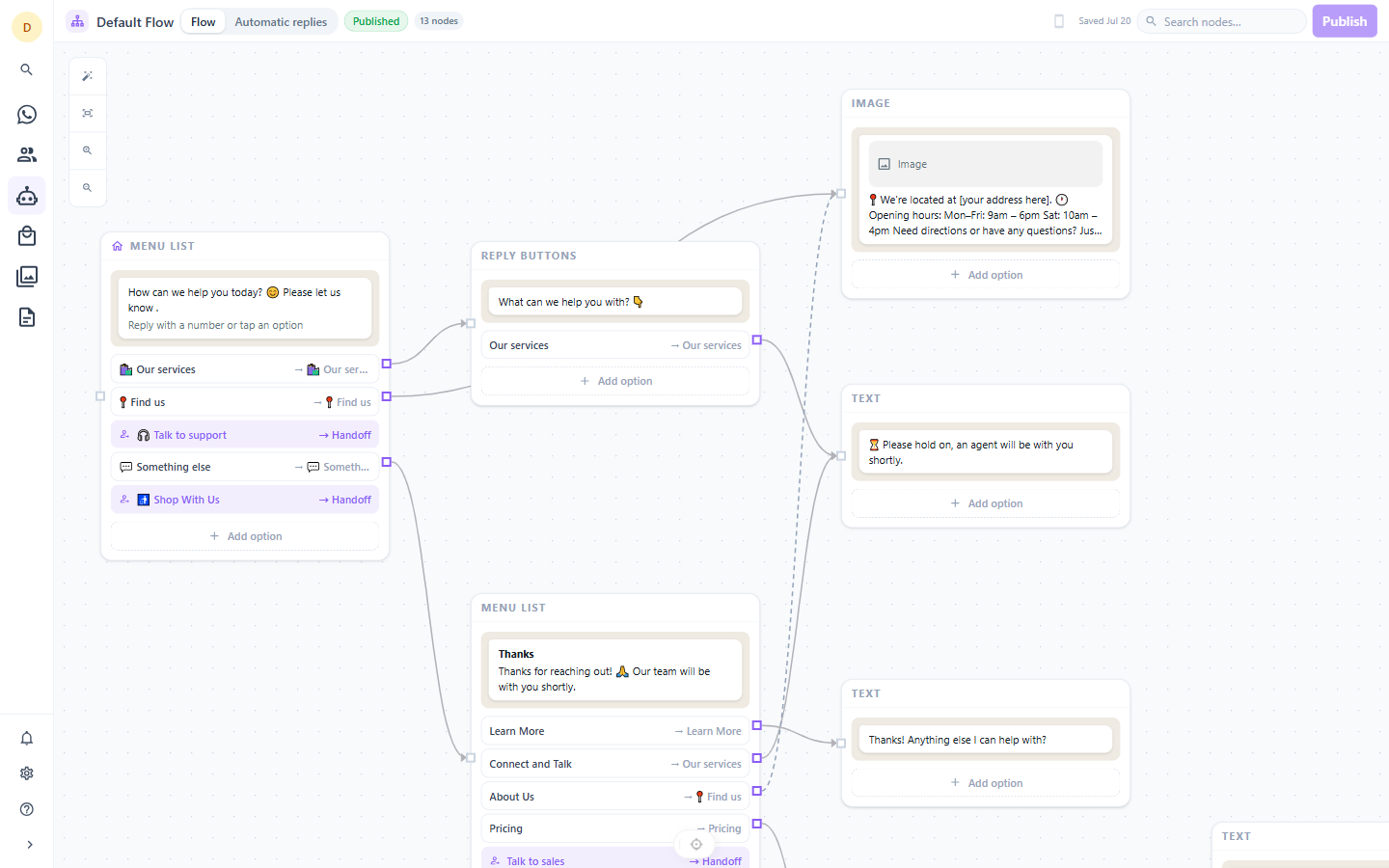Click the 'About Us' option row
This screenshot has height=868, width=1389.
pos(615,797)
